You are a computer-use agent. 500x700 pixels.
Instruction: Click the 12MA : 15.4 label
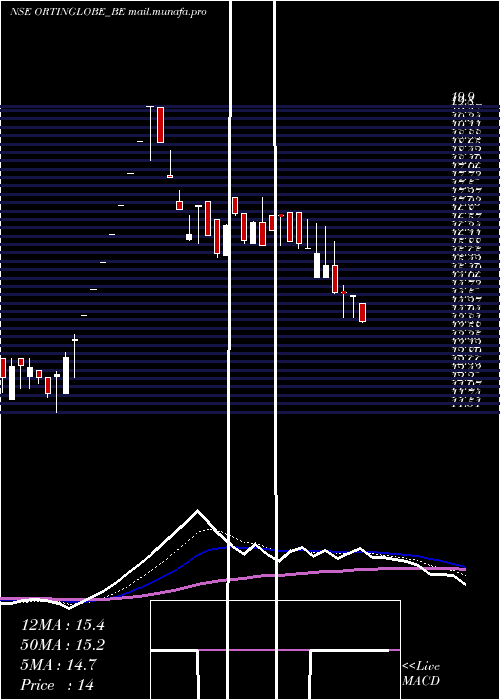[62, 625]
